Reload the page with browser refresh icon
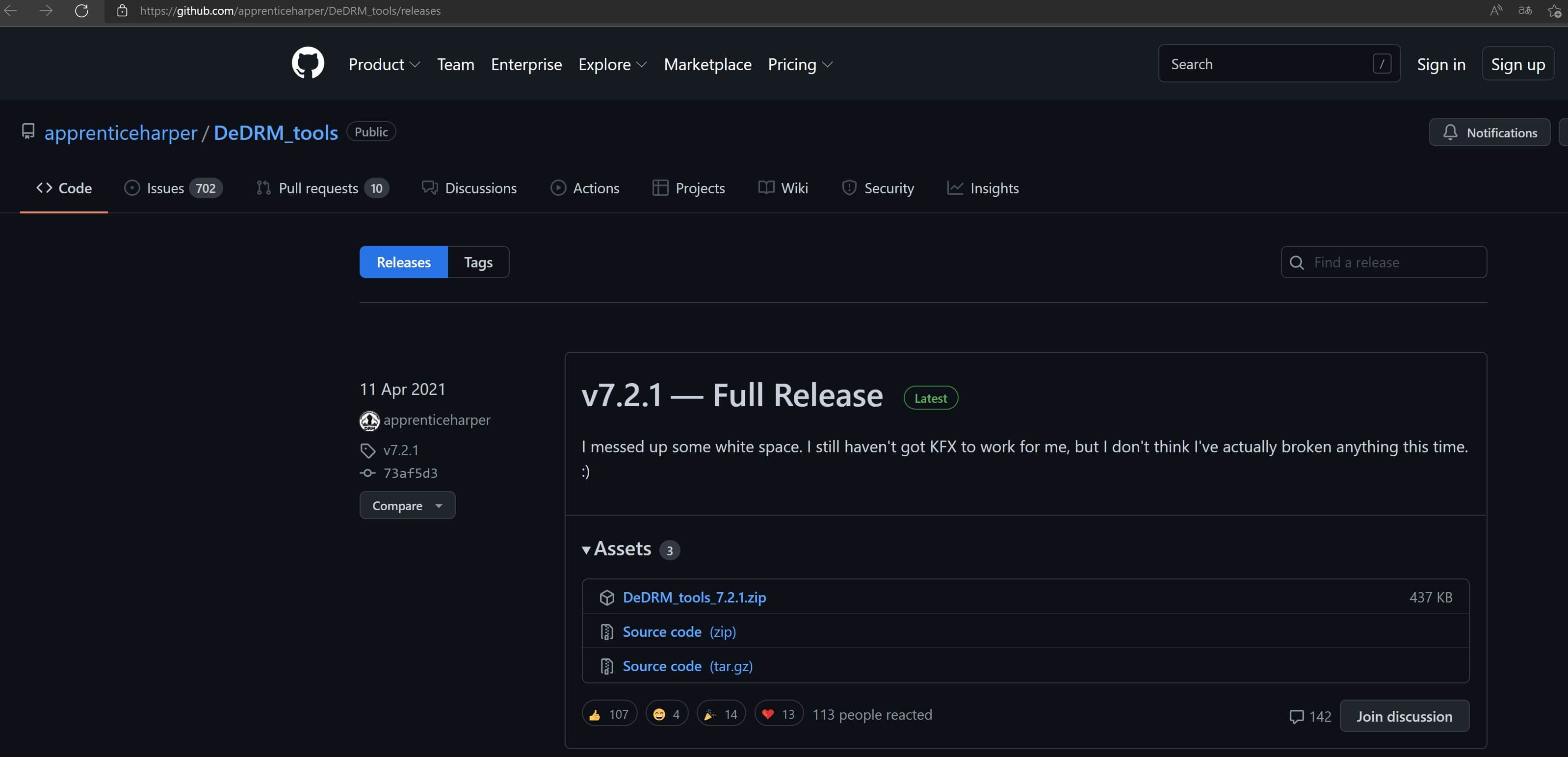The image size is (1568, 757). tap(81, 10)
